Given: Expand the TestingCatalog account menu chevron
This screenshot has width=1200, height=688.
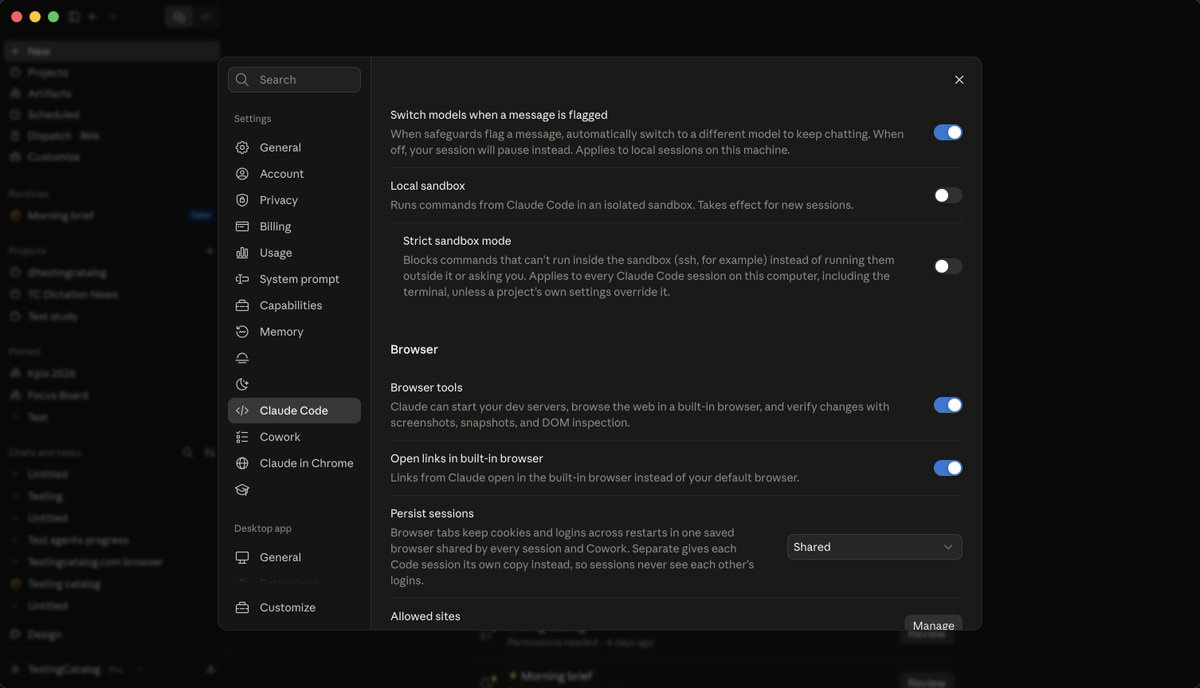Looking at the screenshot, I should [x=141, y=669].
